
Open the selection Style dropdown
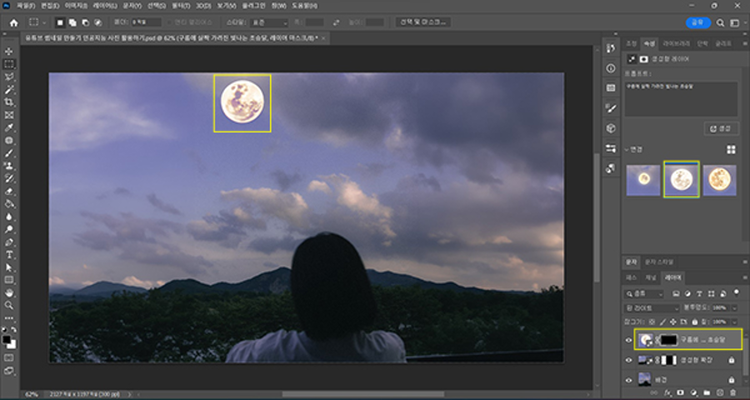click(x=269, y=22)
